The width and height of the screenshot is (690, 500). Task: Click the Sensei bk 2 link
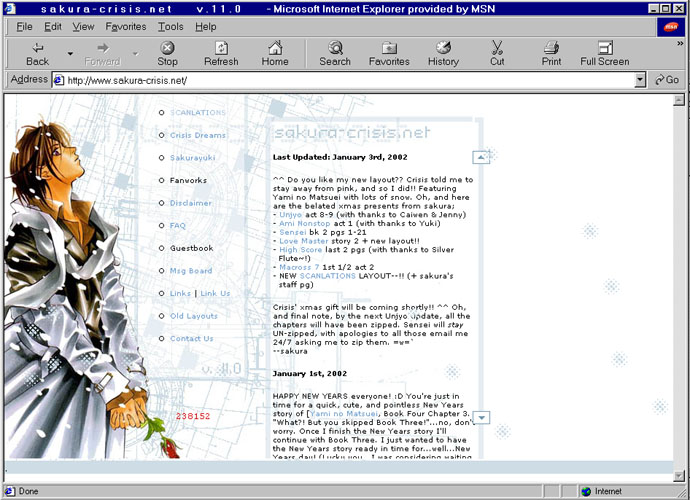(x=292, y=232)
